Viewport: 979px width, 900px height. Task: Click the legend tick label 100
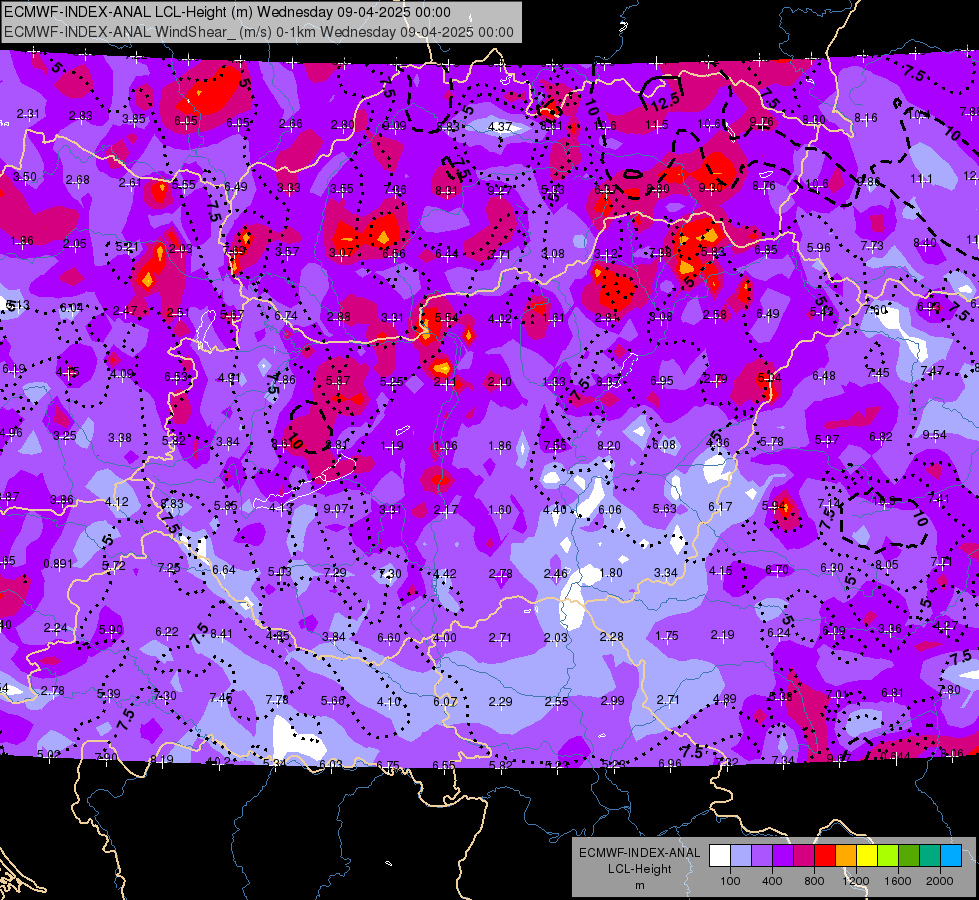730,881
